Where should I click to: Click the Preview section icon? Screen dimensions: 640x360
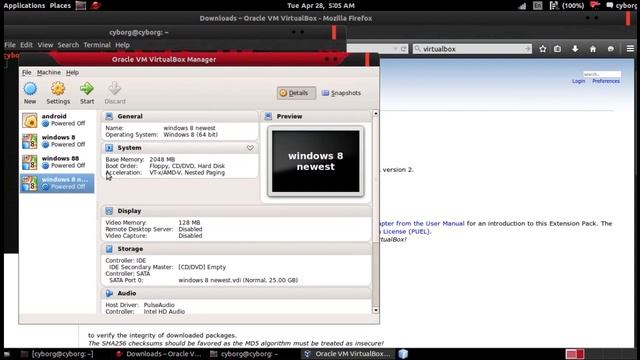(x=268, y=116)
